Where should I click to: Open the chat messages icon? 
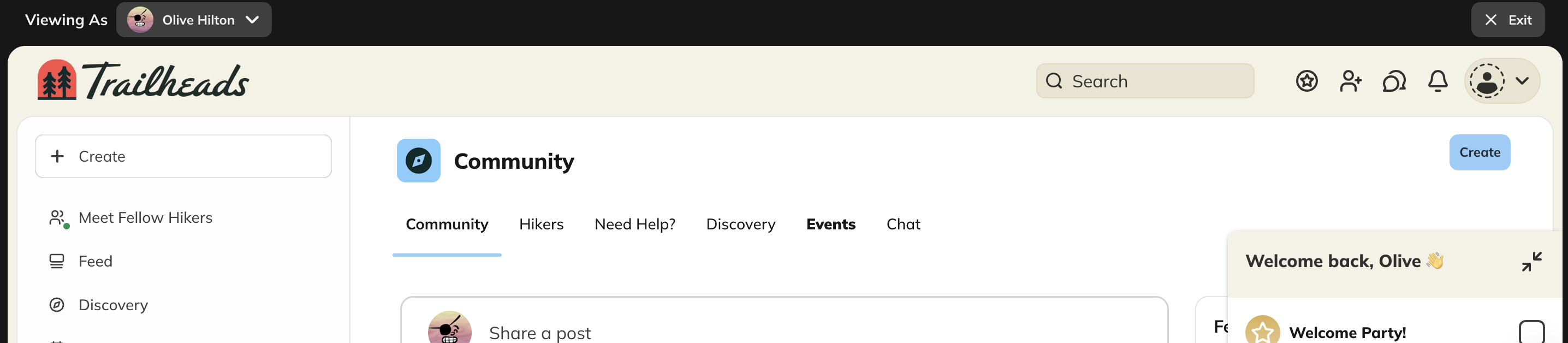pos(1394,80)
